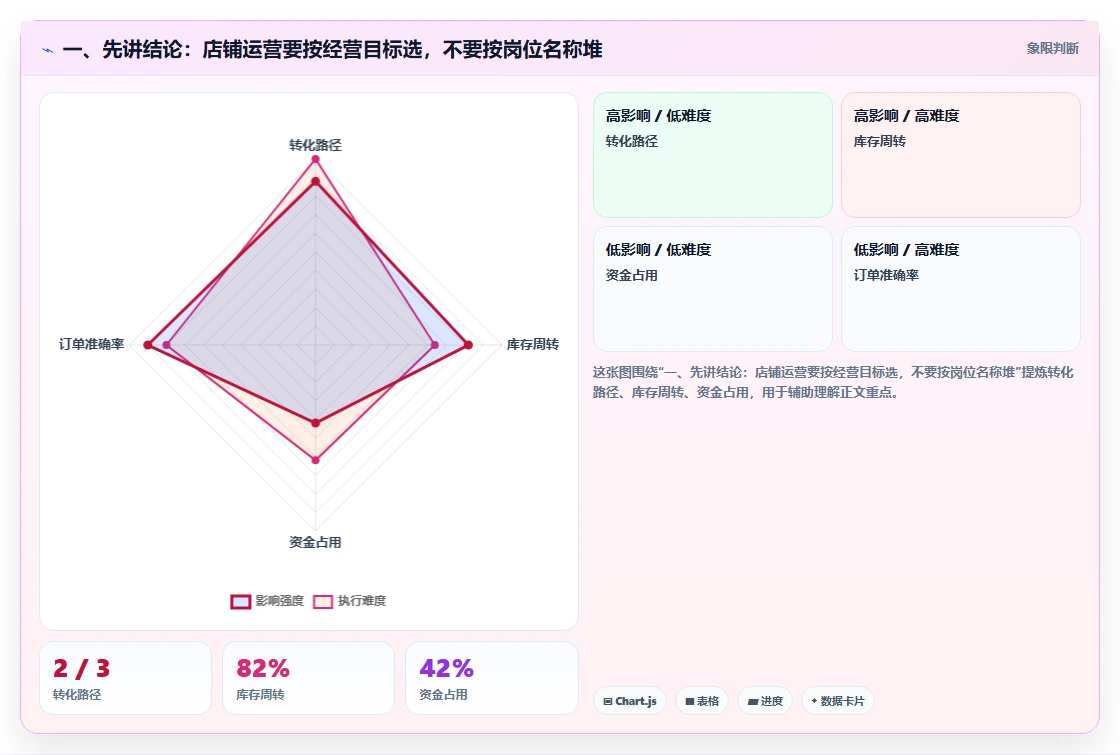Screen dimensions: 1120x755
Task: Click the 转化路径 radar axis label
Action: (x=315, y=145)
